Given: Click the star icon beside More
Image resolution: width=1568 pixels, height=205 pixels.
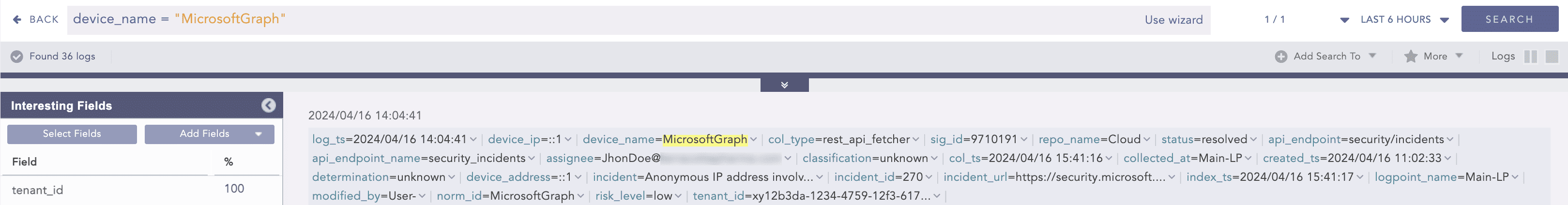Looking at the screenshot, I should 1410,57.
